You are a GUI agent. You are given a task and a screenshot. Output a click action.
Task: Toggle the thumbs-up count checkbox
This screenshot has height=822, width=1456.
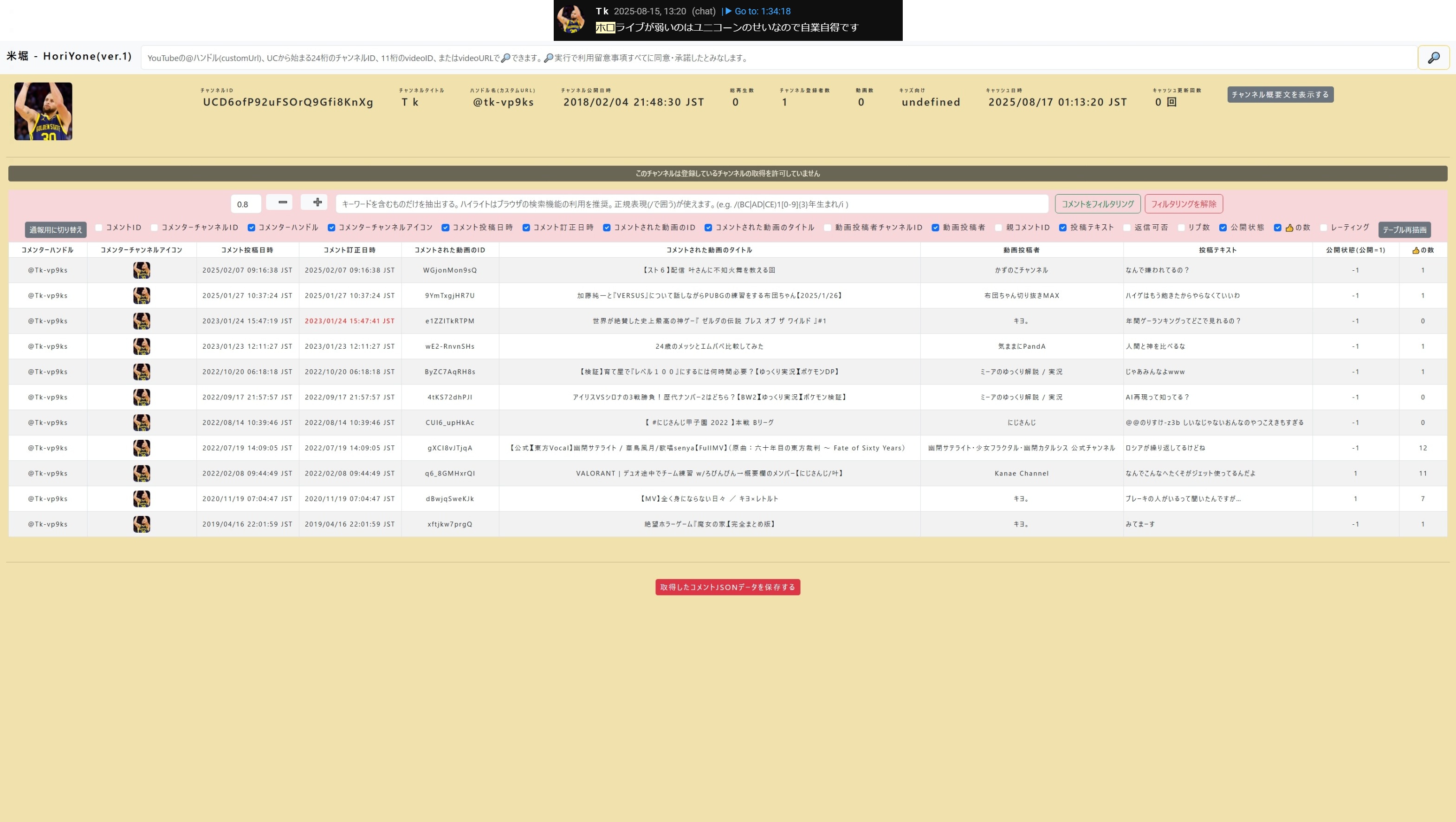pyautogui.click(x=1277, y=228)
